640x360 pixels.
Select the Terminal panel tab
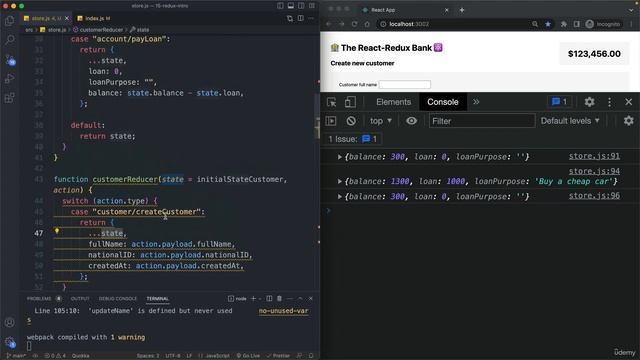coord(158,299)
